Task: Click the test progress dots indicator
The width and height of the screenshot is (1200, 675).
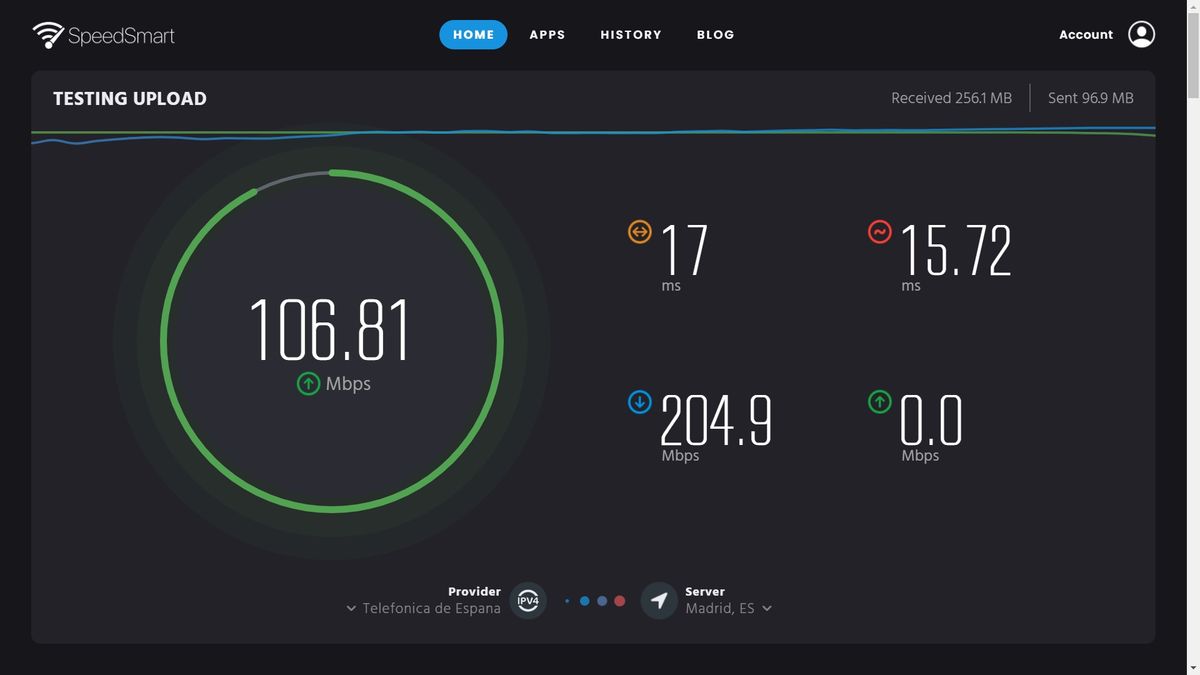Action: pos(594,600)
